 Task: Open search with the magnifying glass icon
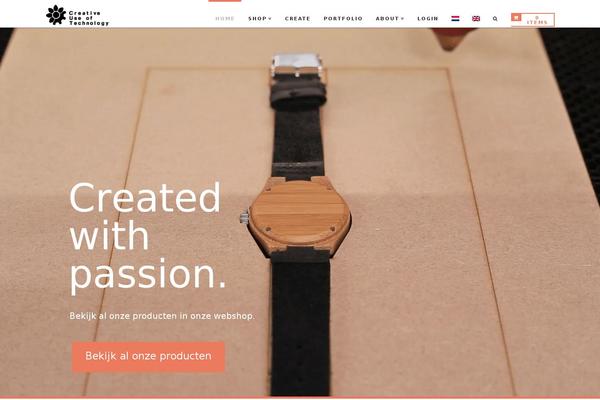coord(495,18)
